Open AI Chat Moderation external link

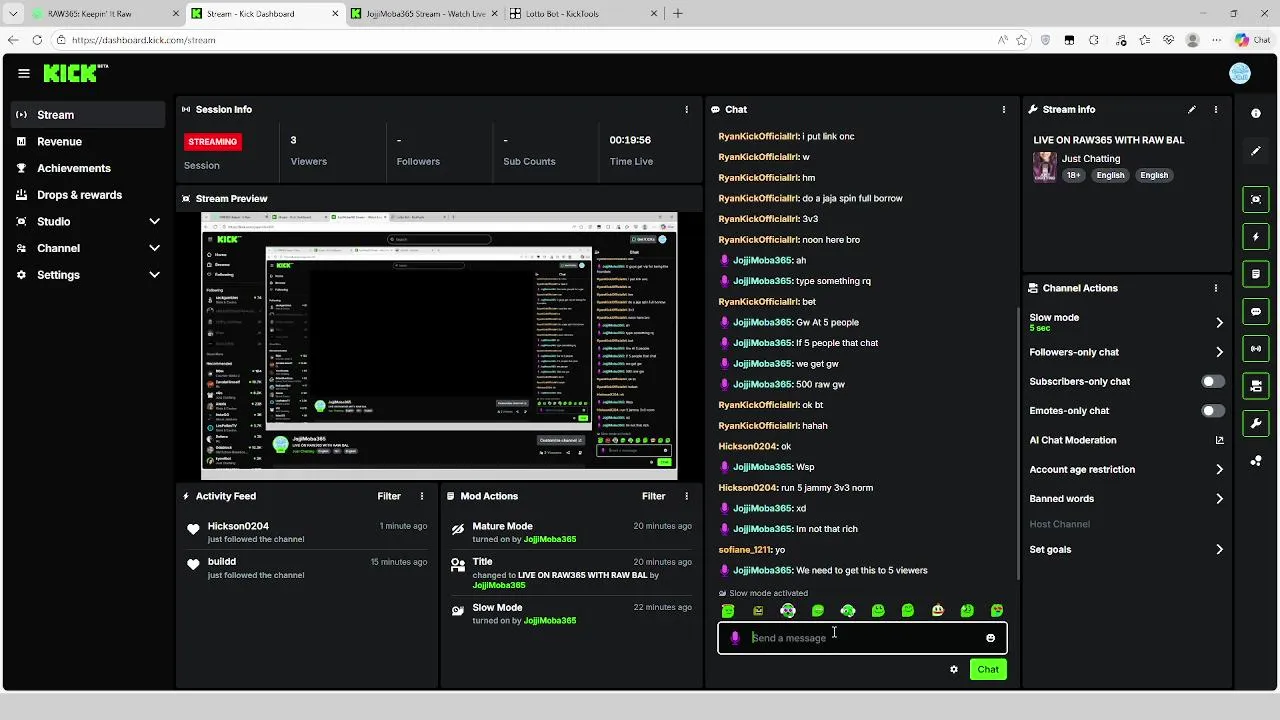[x=1219, y=440]
